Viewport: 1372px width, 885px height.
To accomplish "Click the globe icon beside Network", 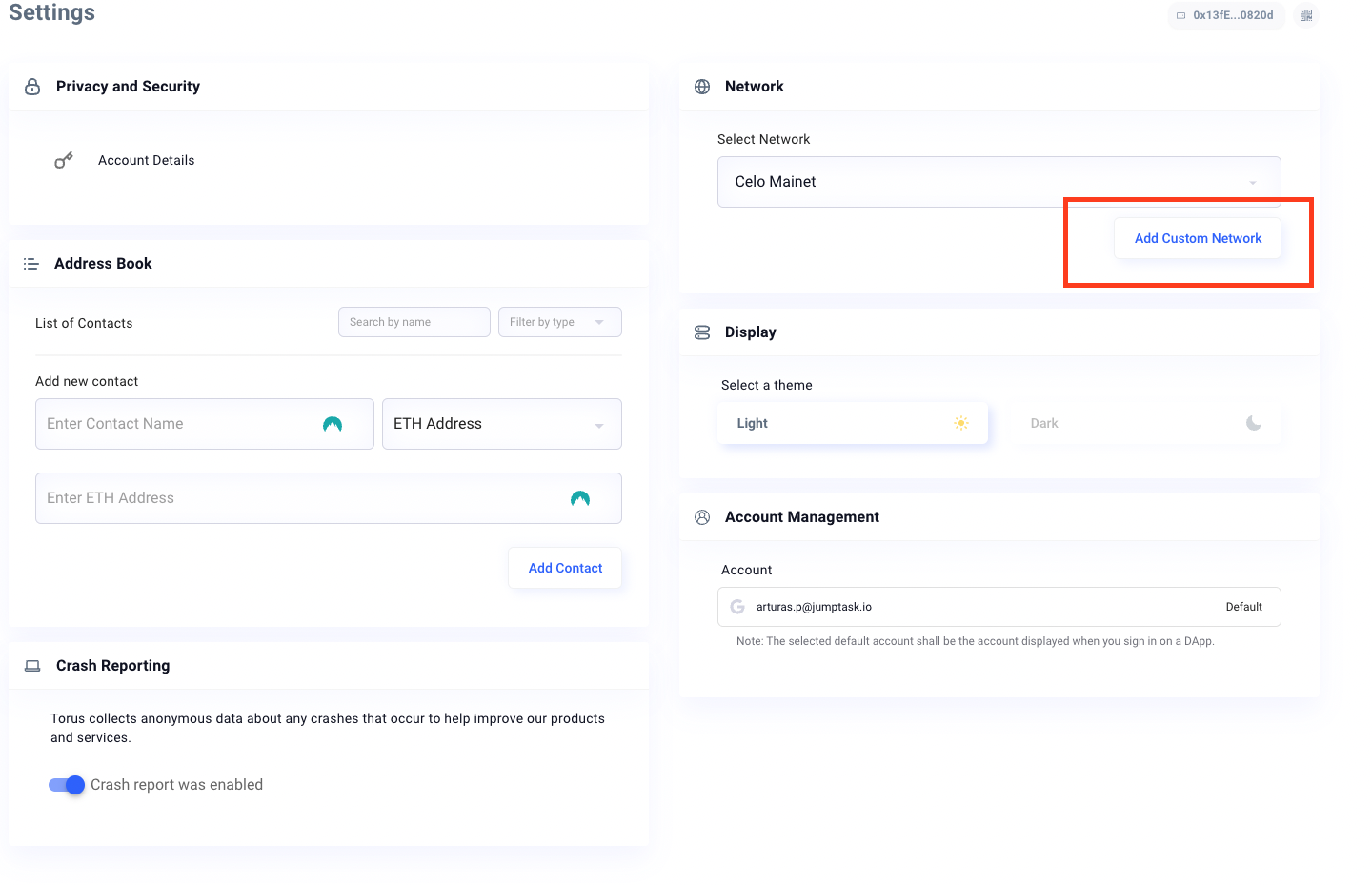I will 702,87.
